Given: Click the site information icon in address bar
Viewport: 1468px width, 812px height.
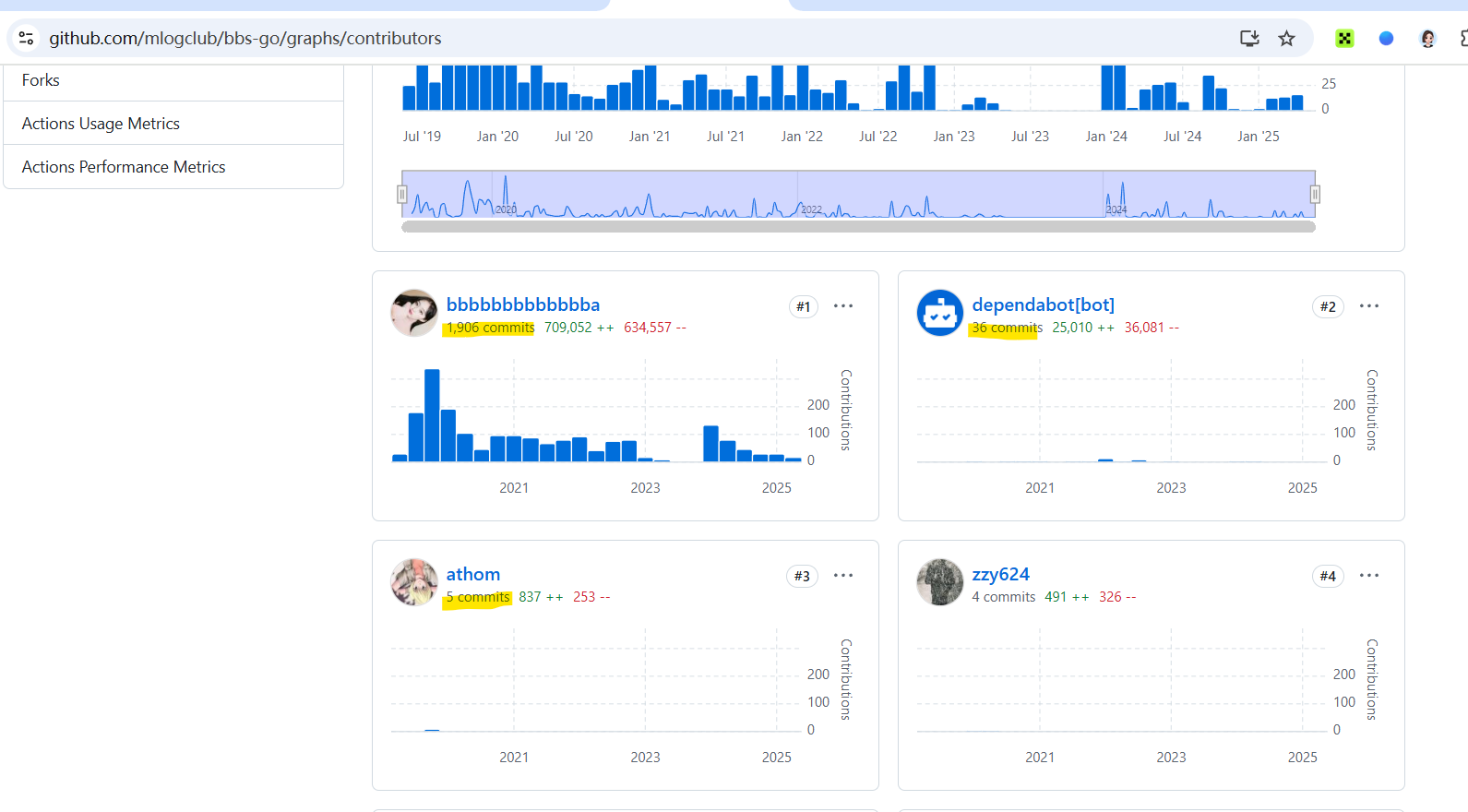Looking at the screenshot, I should click(26, 38).
